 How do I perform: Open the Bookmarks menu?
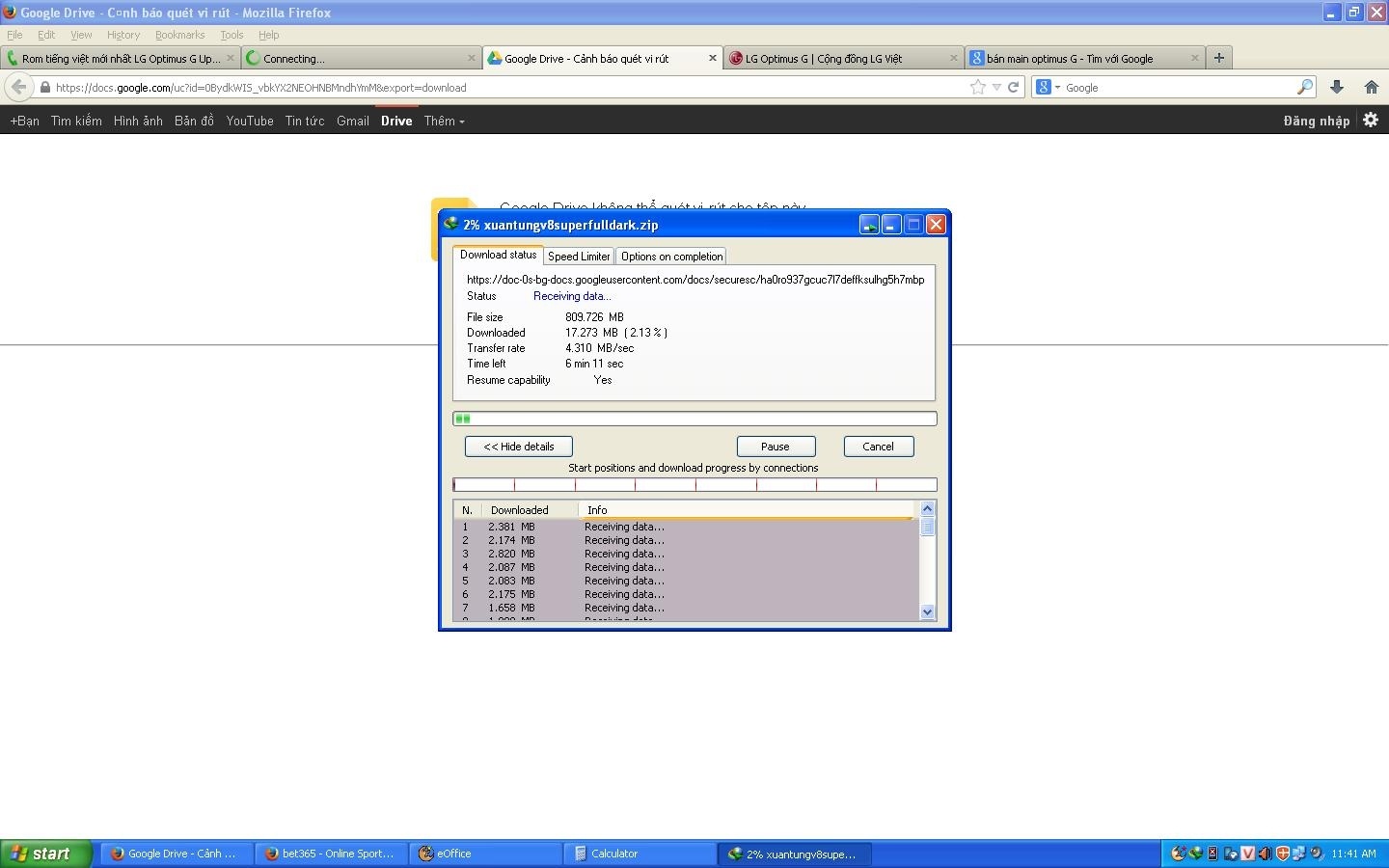pyautogui.click(x=179, y=35)
